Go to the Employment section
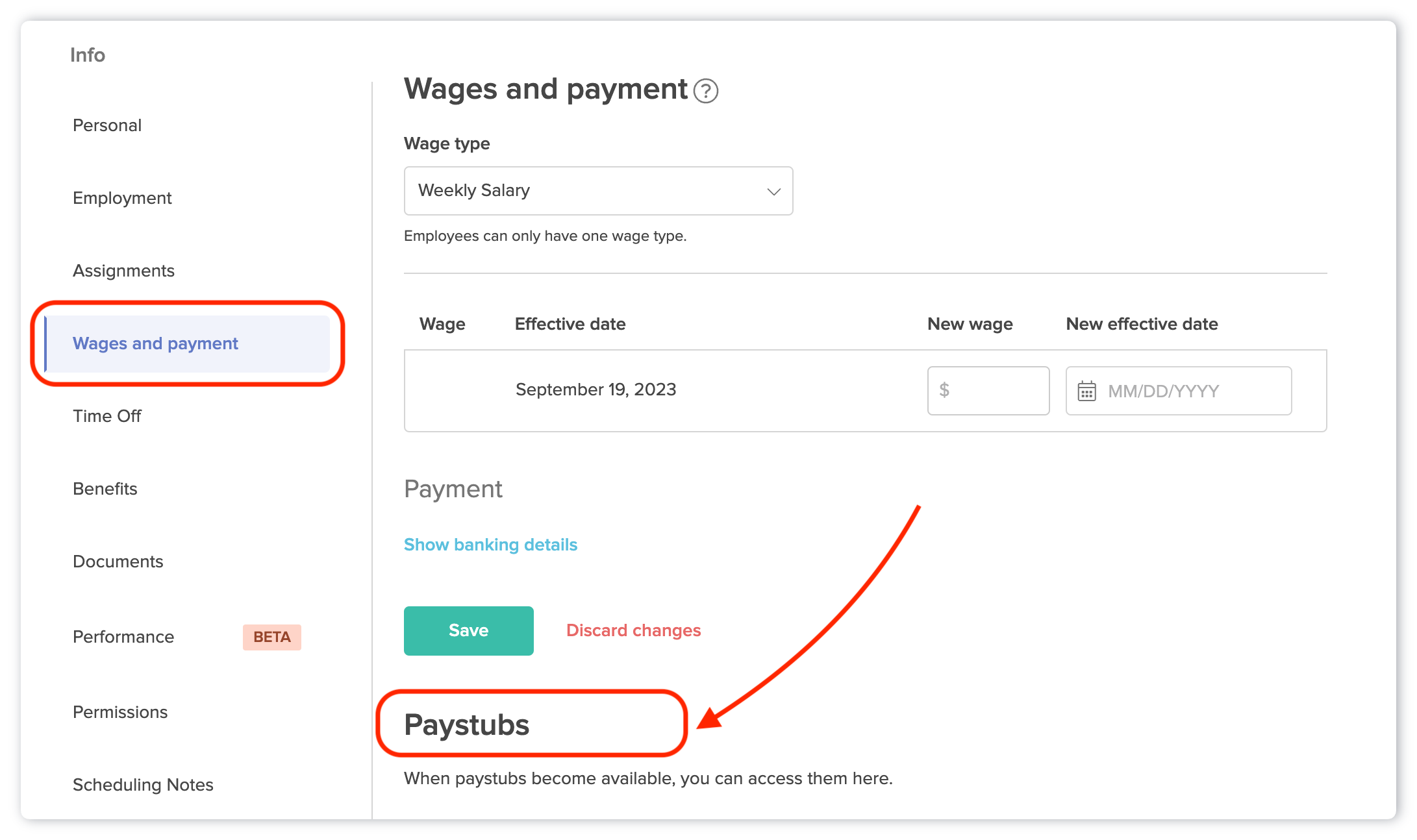1417x840 pixels. 122,198
